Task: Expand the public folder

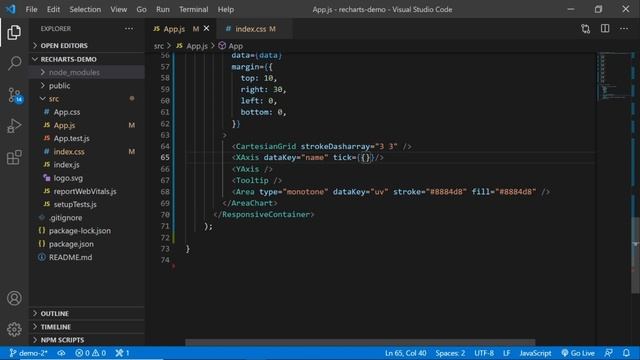Action: tap(87, 86)
